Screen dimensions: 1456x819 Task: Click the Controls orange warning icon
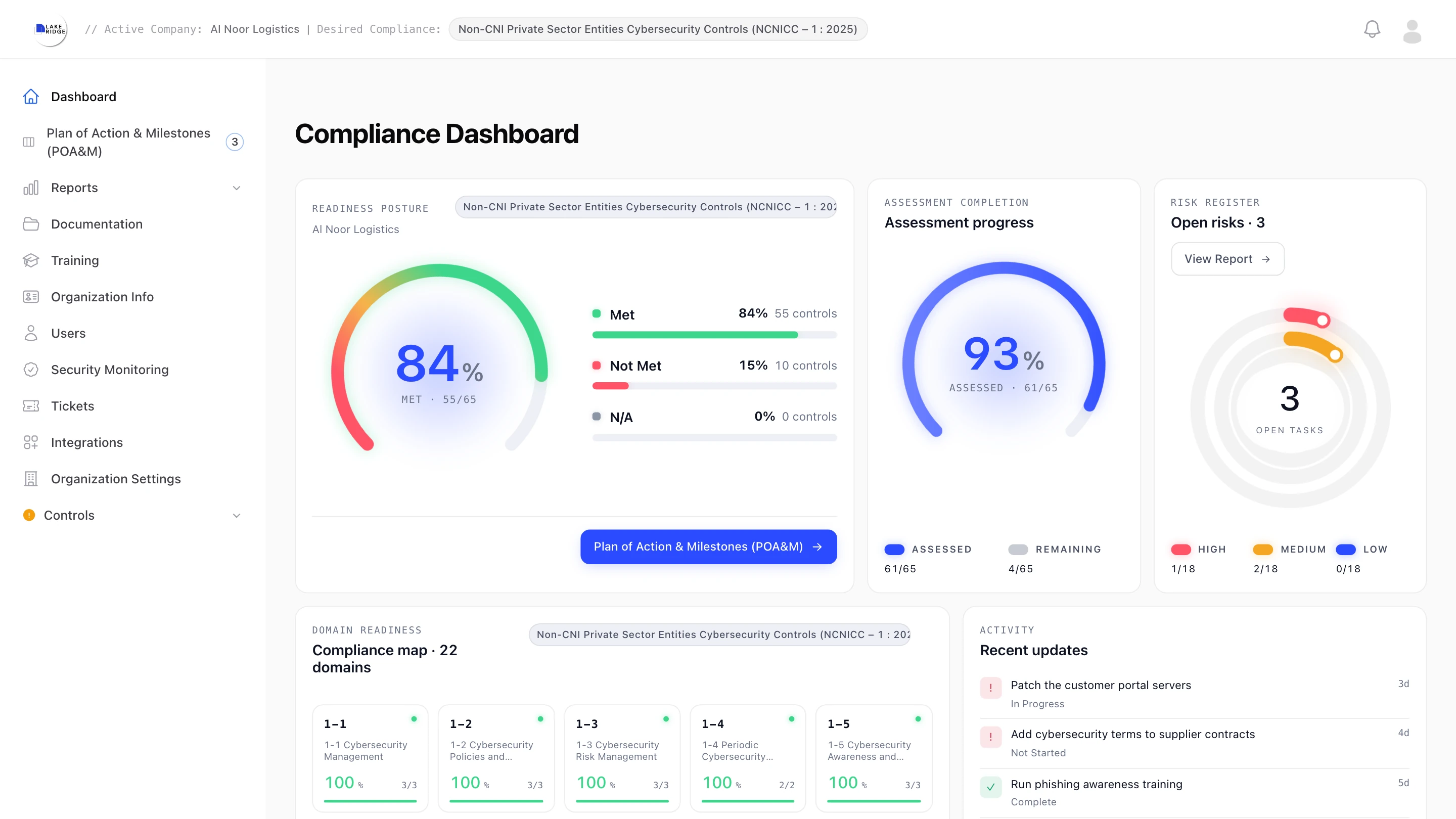[29, 515]
